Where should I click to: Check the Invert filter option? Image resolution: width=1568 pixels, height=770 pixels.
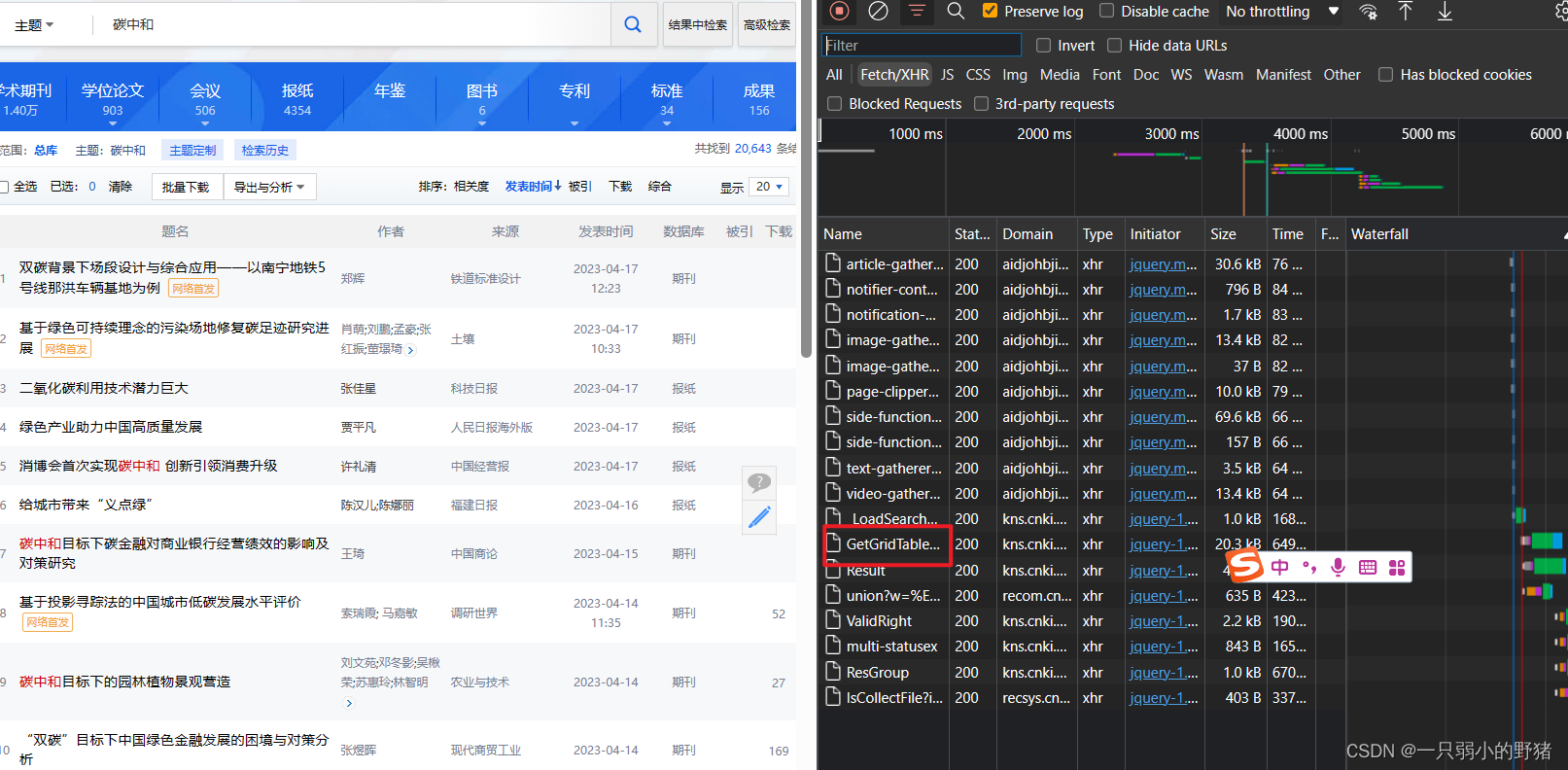tap(1043, 45)
